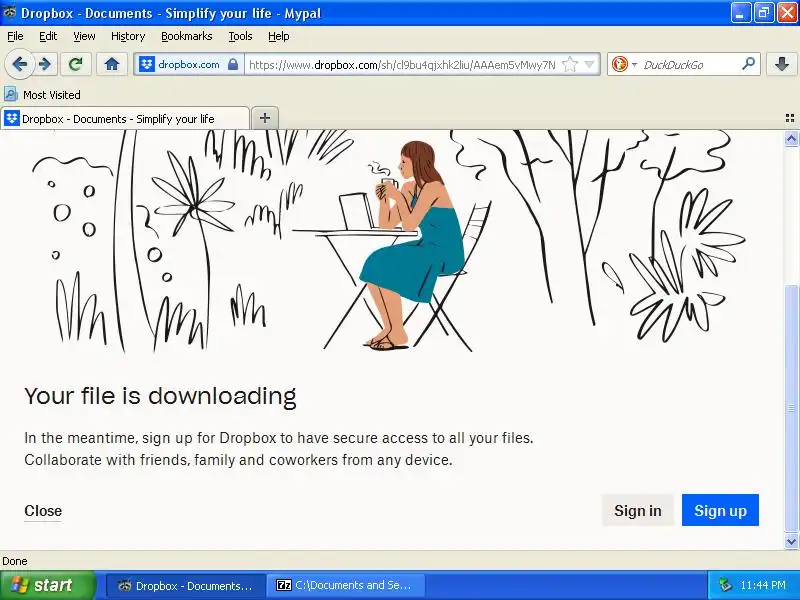Click inside the URL address field
The image size is (800, 600).
(402, 65)
